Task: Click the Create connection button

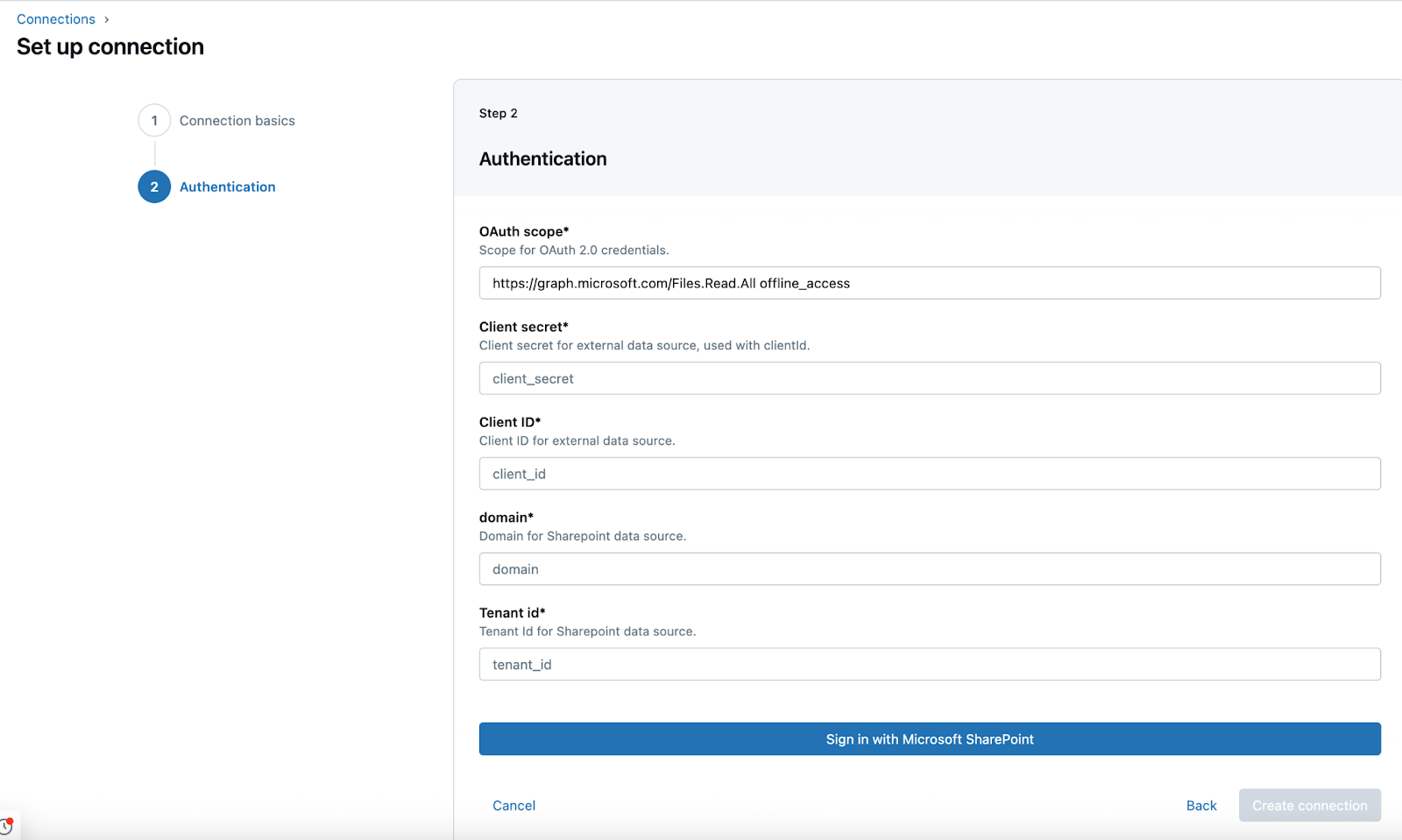Action: point(1309,805)
